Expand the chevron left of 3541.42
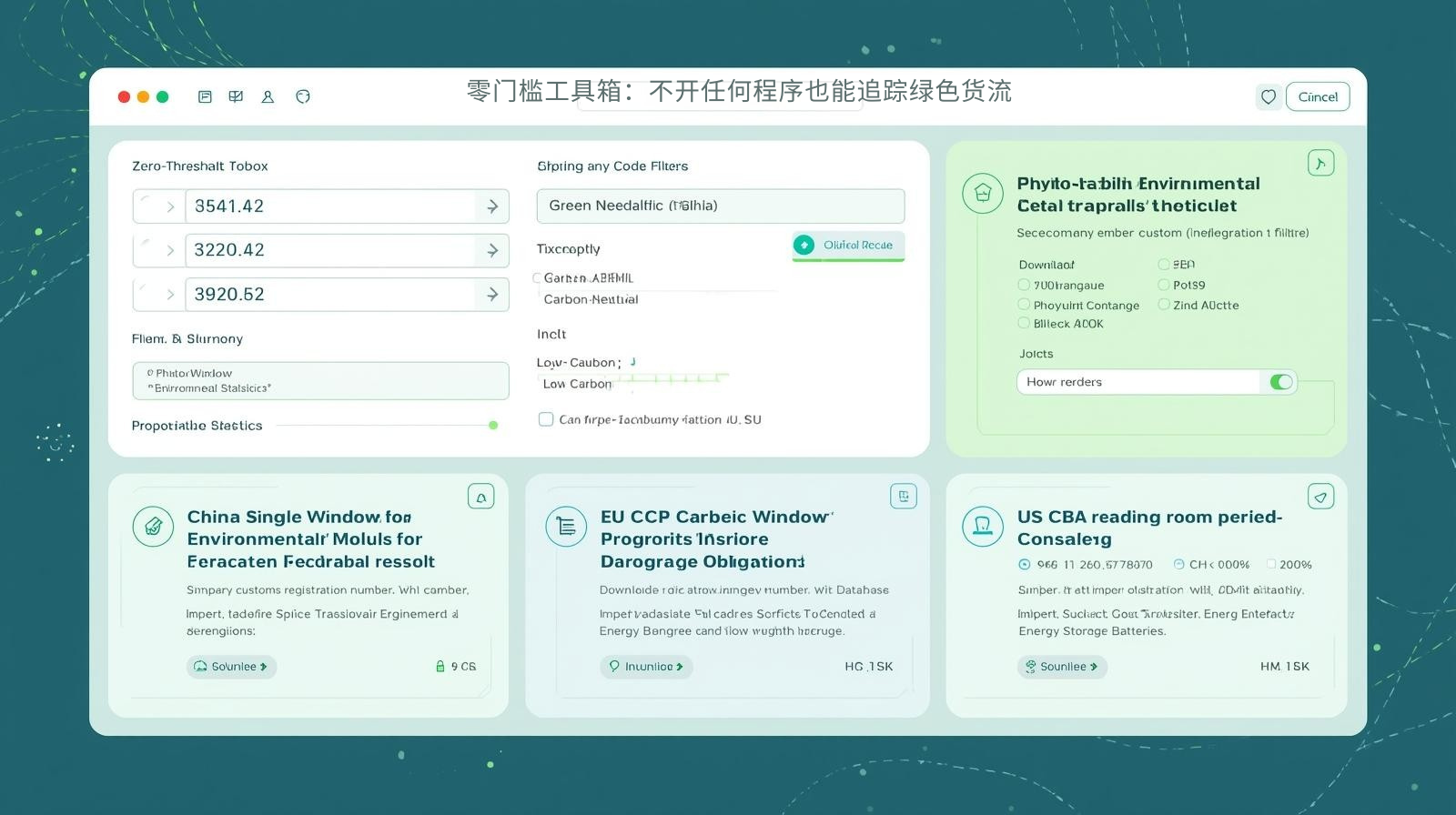 [169, 206]
